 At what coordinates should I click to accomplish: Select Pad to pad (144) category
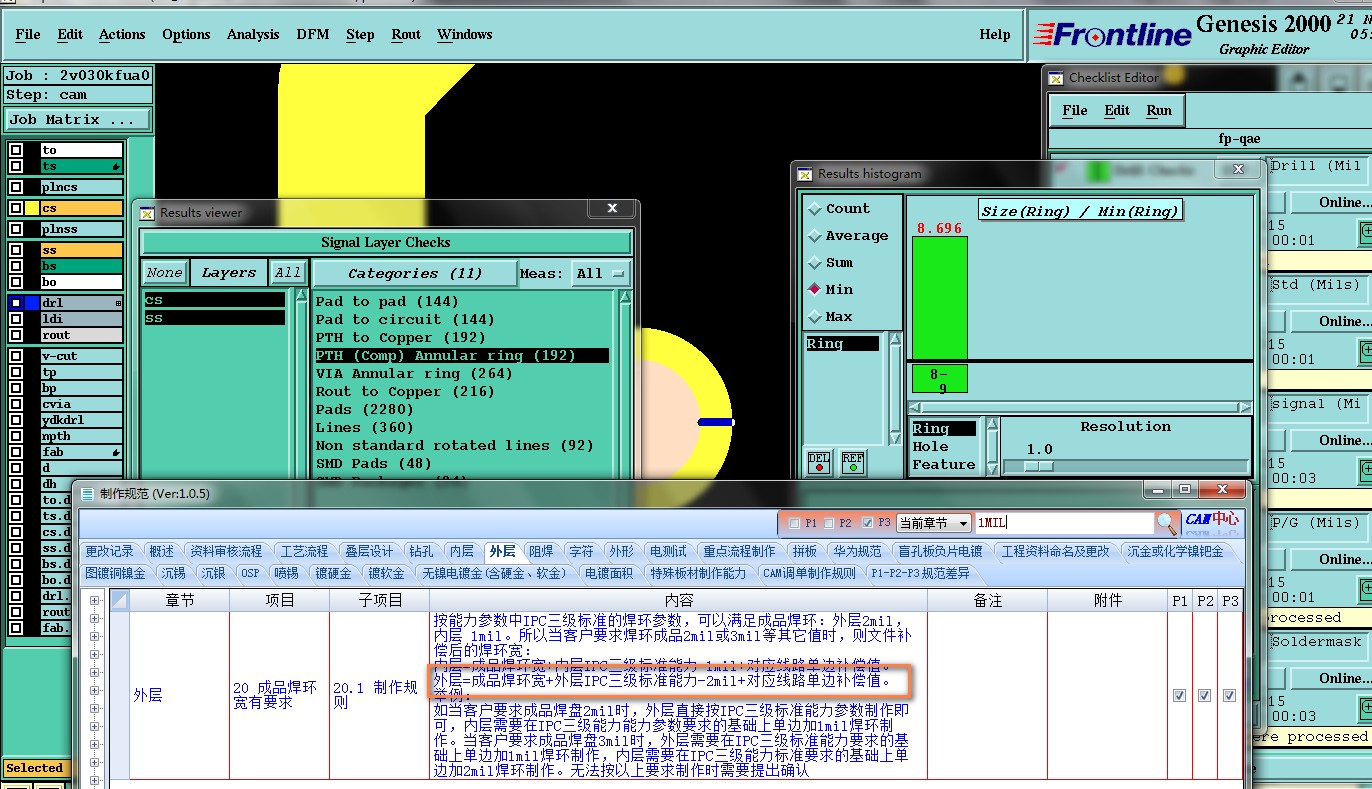[x=387, y=301]
